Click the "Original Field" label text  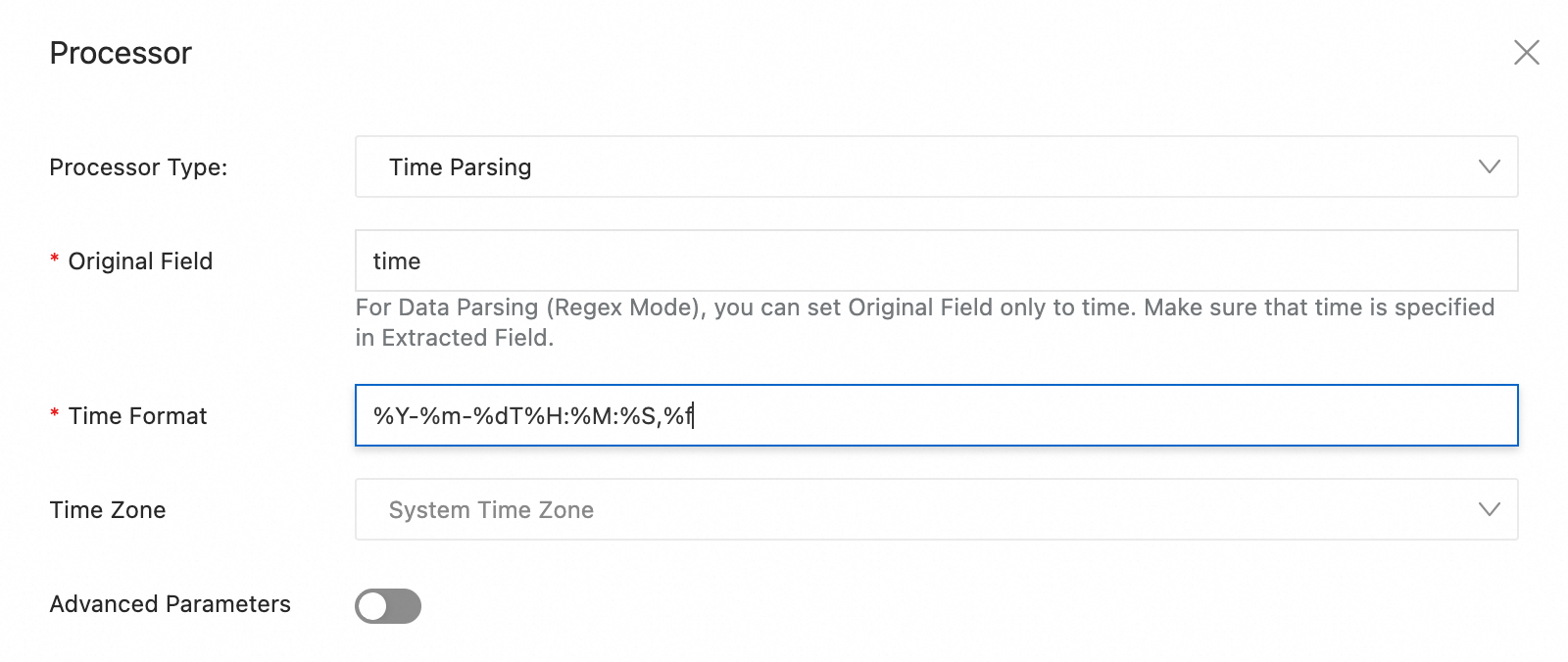coord(140,261)
